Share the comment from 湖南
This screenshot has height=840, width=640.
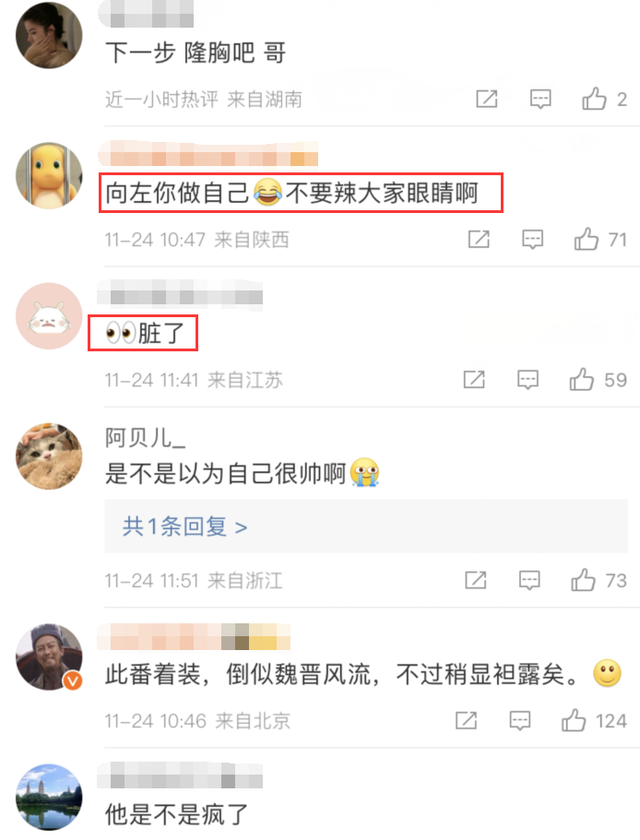click(x=487, y=99)
